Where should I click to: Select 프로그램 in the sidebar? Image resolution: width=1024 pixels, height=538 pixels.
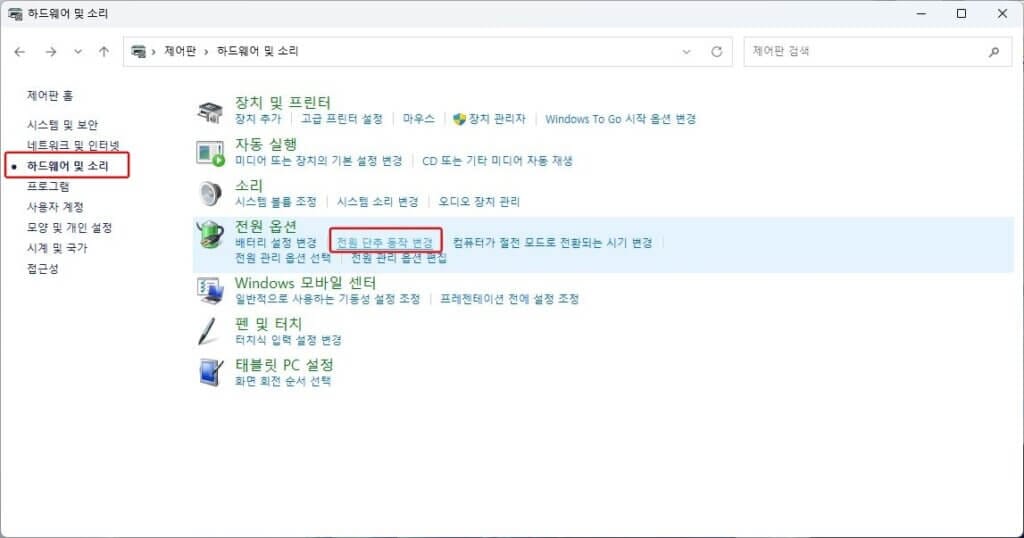(48, 186)
